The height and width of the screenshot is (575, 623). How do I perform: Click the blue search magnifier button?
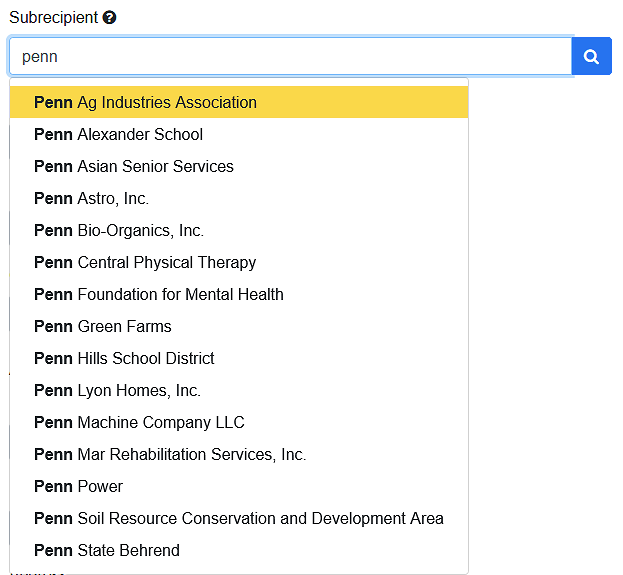point(591,57)
